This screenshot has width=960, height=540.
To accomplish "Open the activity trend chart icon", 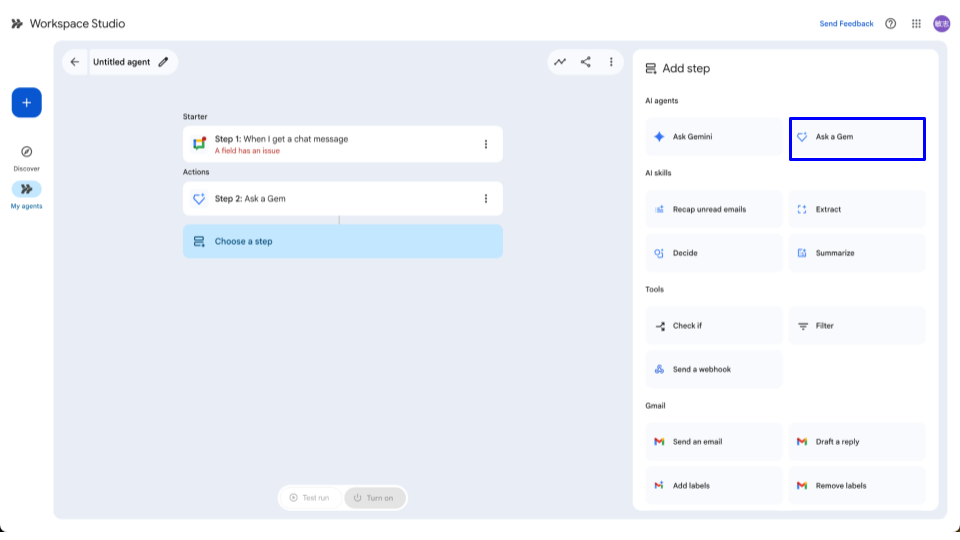I will pos(560,62).
